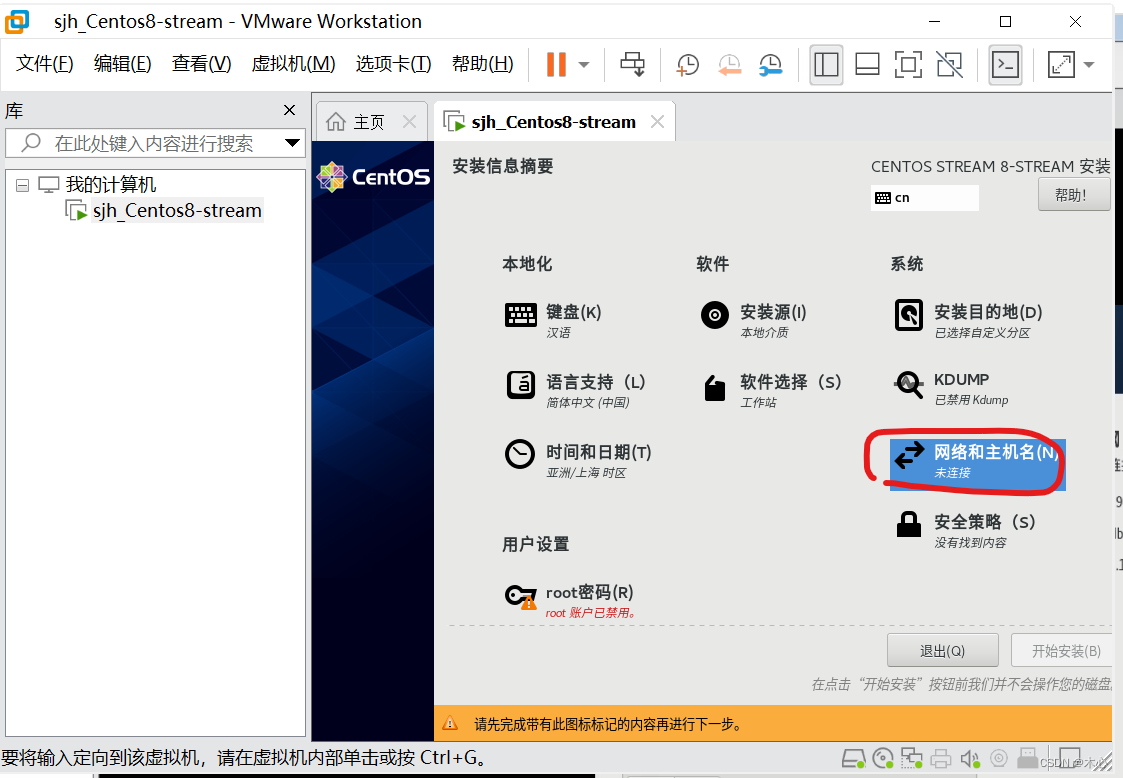1123x778 pixels.
Task: Open KDUMP settings
Action: (951, 388)
